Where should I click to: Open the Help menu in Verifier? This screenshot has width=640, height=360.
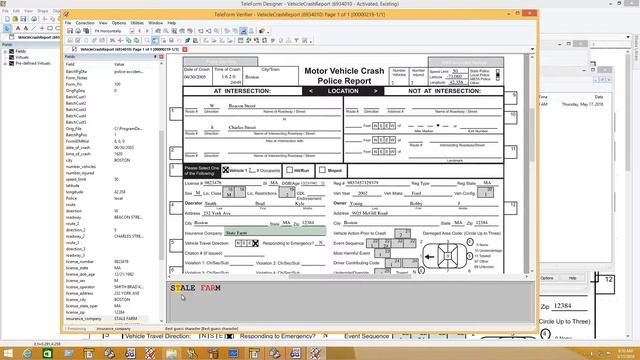(172, 23)
